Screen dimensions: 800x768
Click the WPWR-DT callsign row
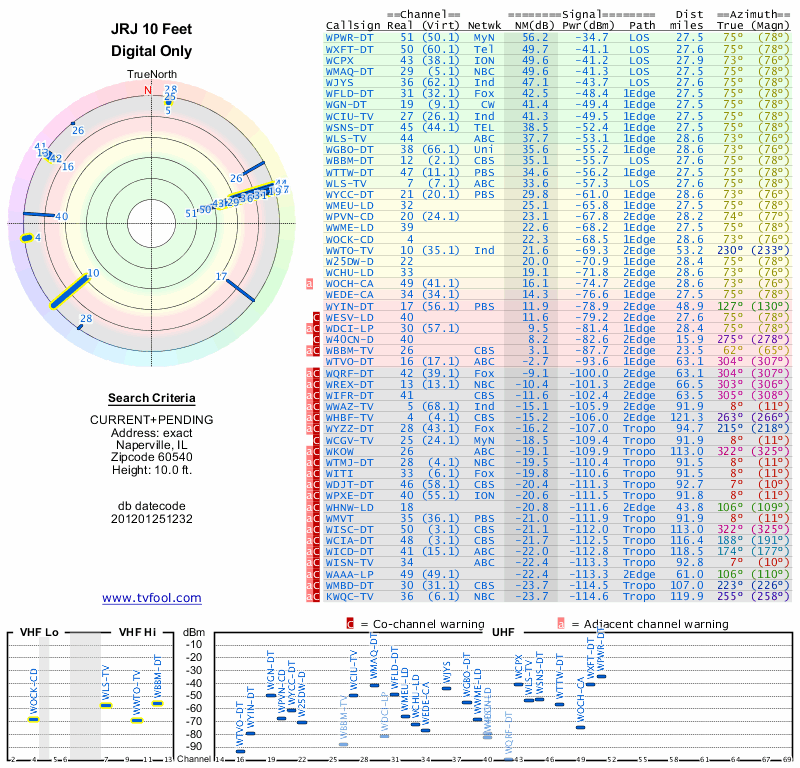coord(558,38)
